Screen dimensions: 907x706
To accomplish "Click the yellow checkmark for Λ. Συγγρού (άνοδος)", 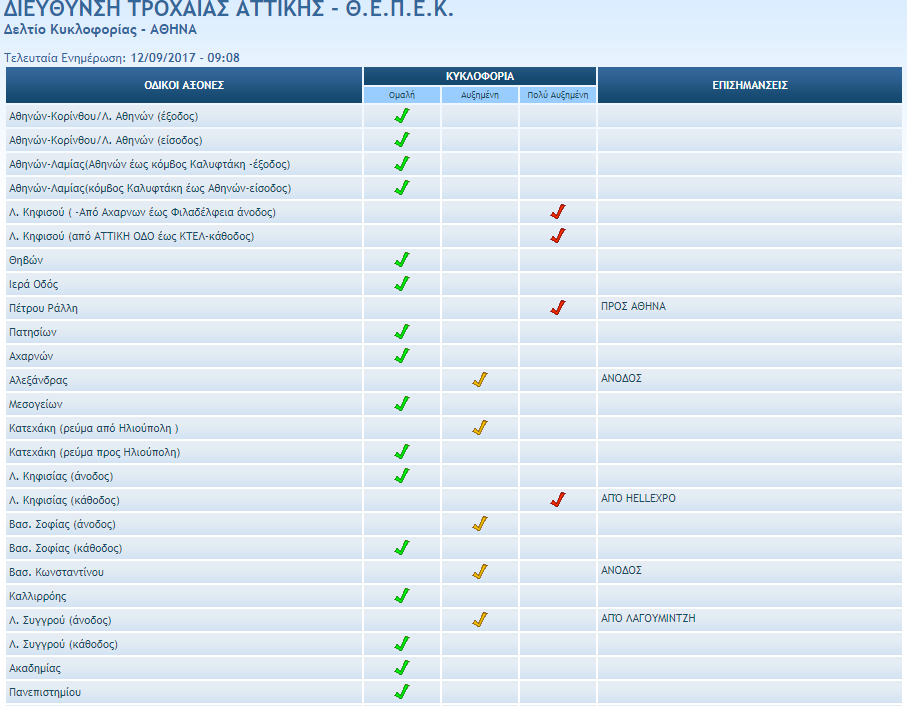I will point(479,620).
